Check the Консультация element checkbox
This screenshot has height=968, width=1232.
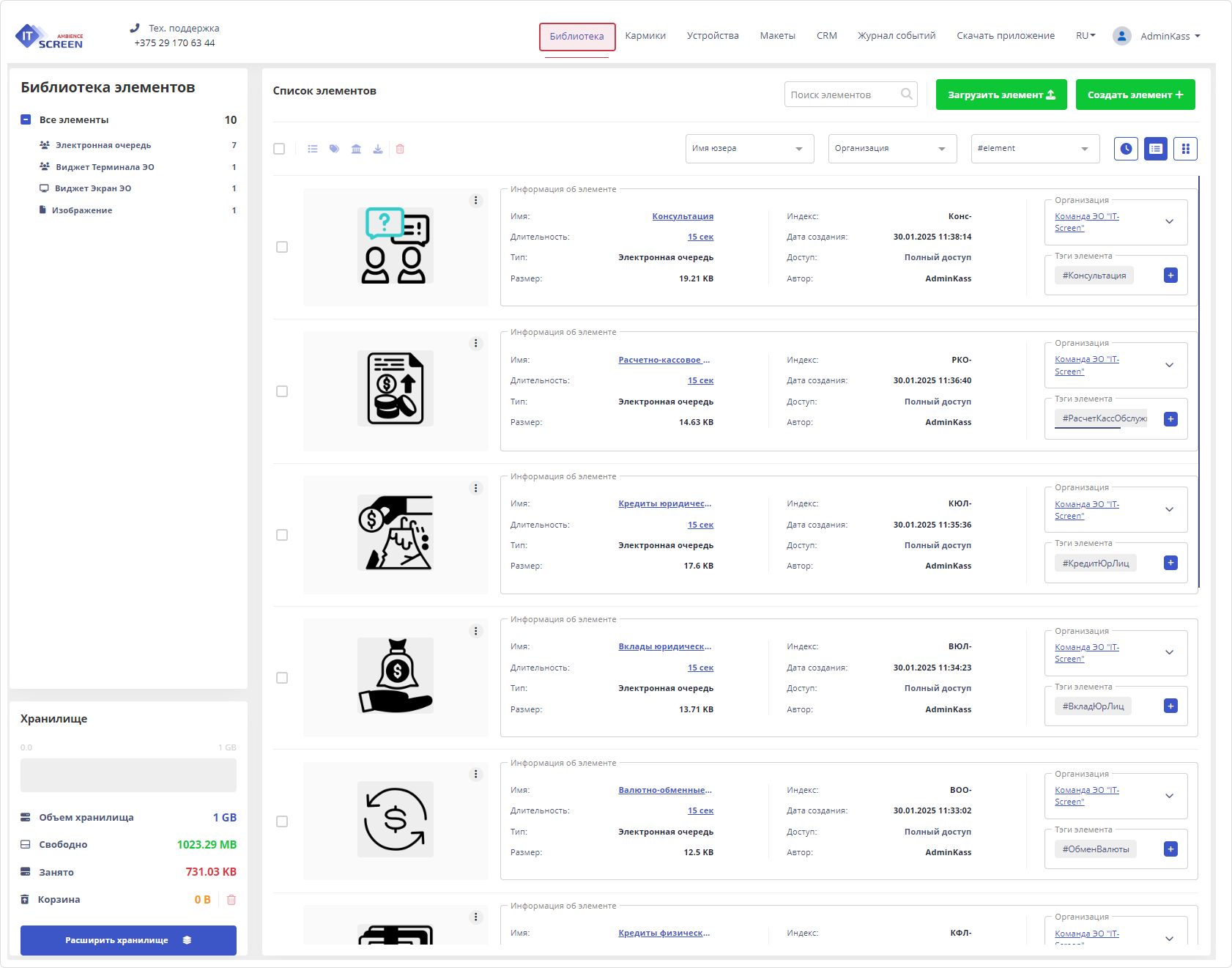click(x=282, y=247)
